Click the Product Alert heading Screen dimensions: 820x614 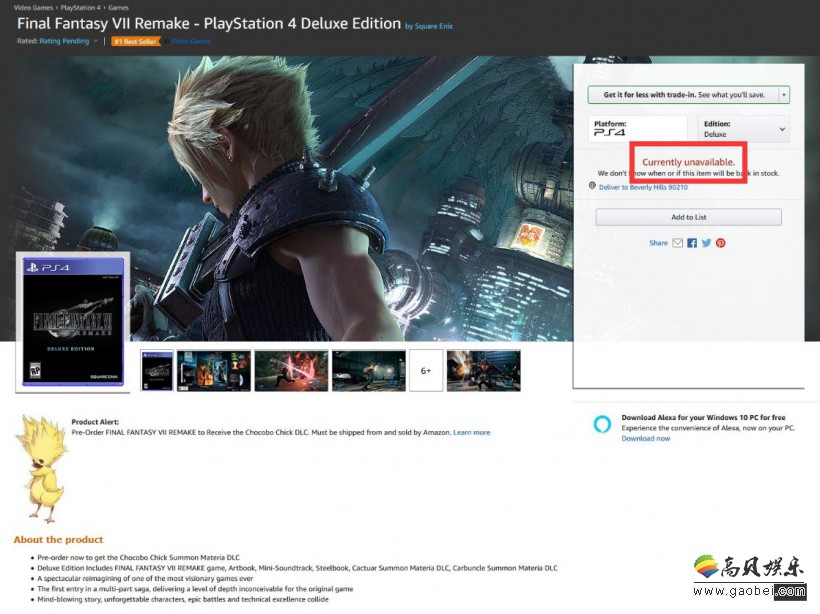tap(95, 422)
